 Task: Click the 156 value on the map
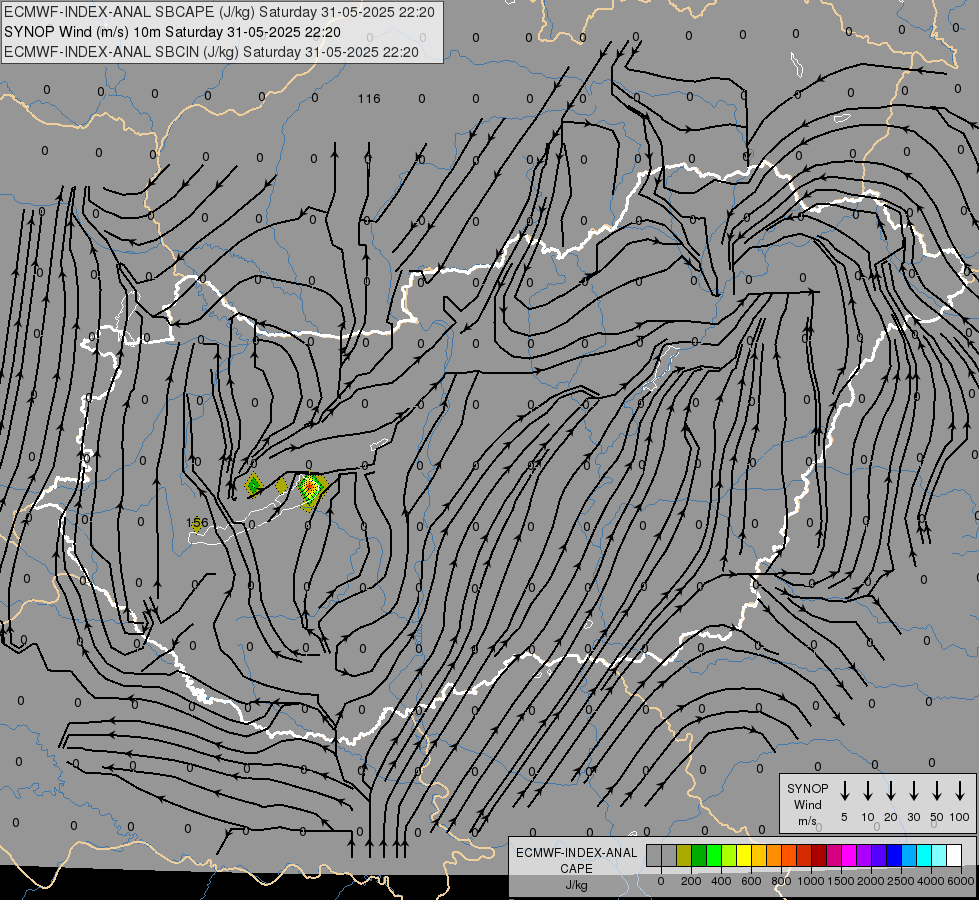(197, 522)
